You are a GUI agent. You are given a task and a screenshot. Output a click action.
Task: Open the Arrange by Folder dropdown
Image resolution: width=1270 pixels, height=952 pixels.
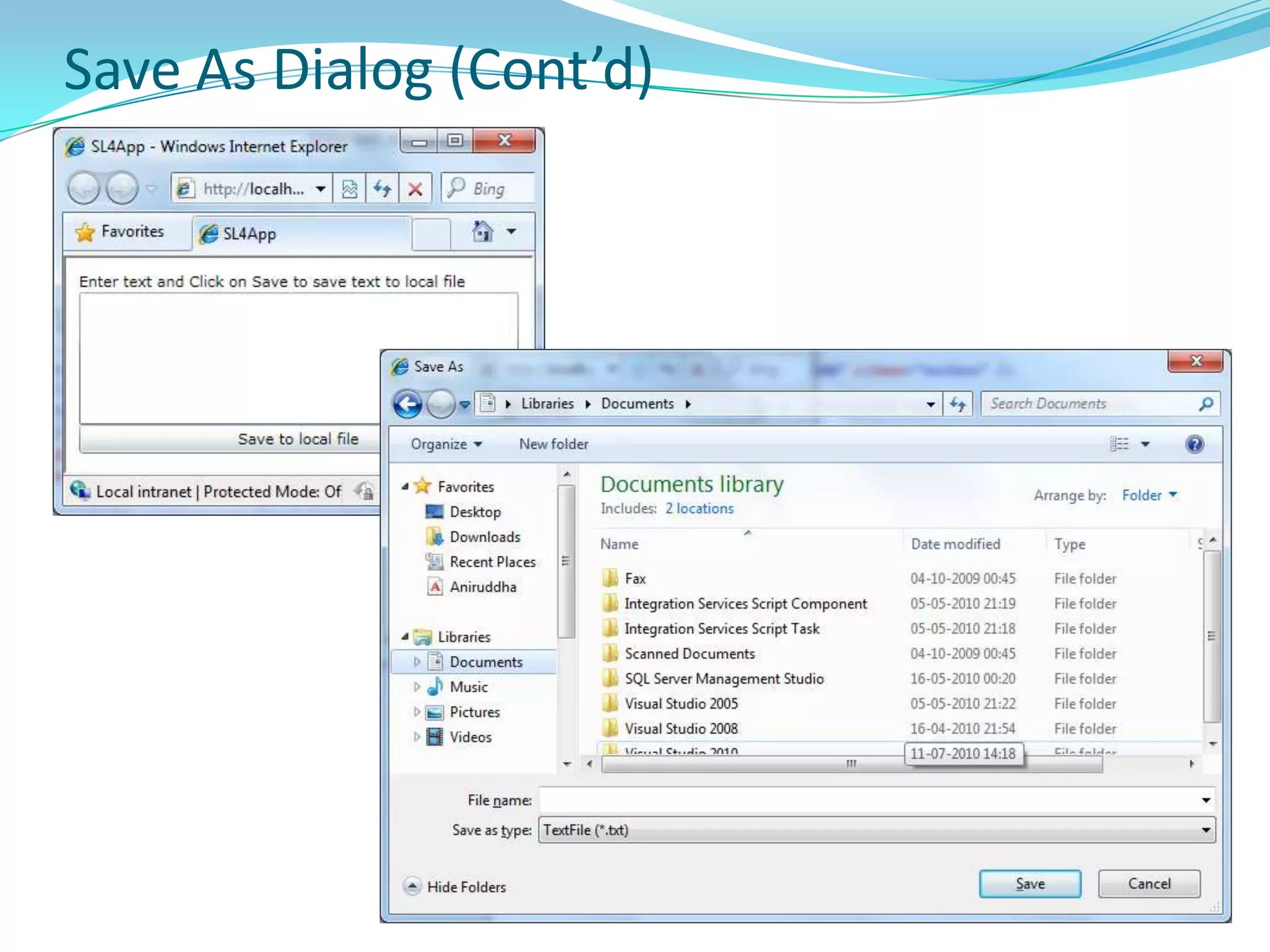click(1150, 495)
